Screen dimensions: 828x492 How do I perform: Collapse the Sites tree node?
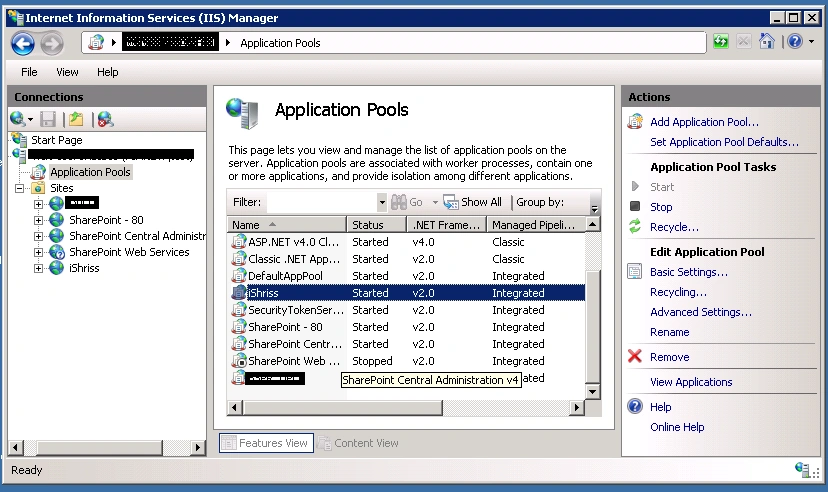pyautogui.click(x=20, y=188)
